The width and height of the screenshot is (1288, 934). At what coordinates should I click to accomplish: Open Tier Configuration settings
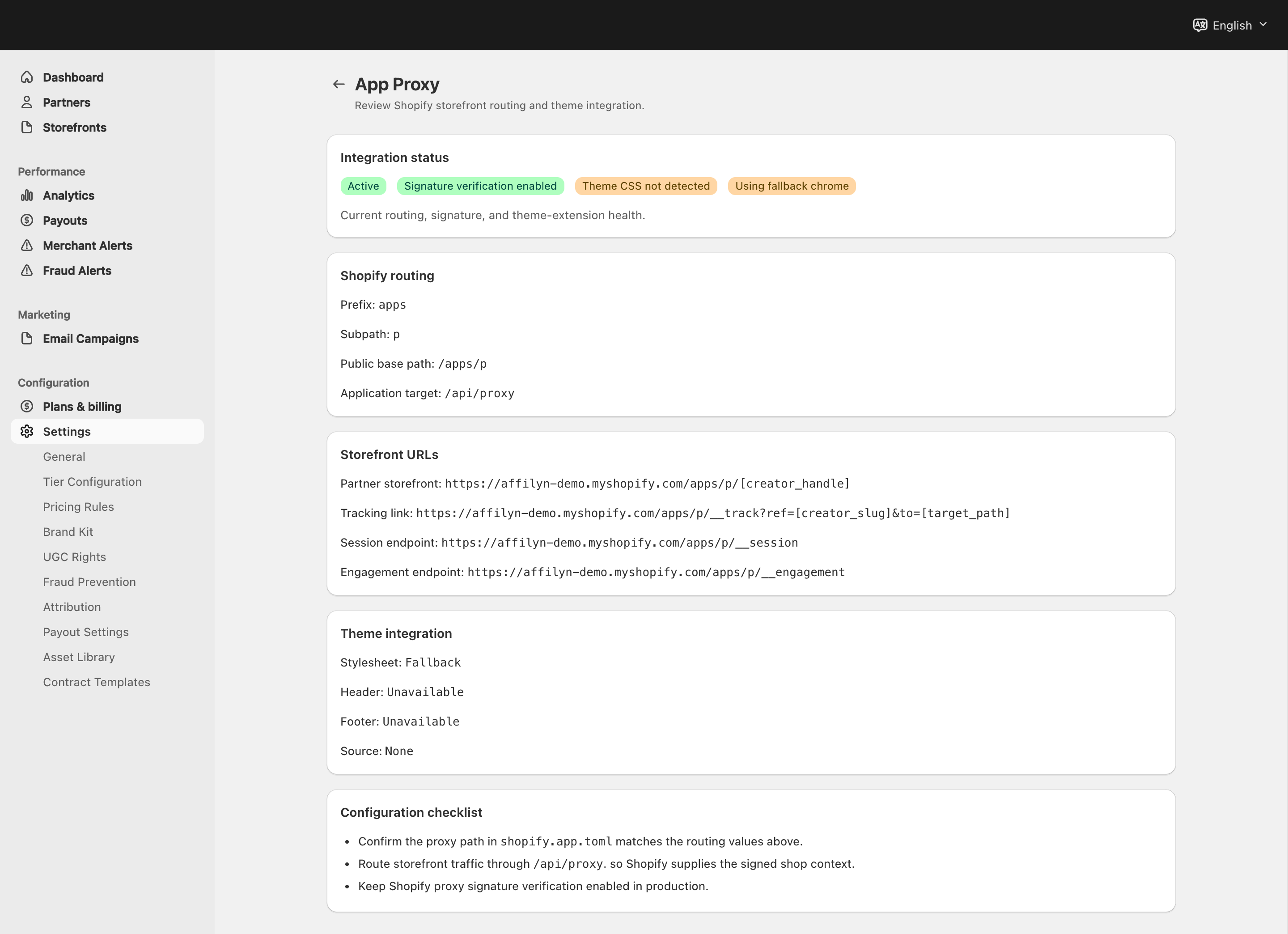point(93,481)
